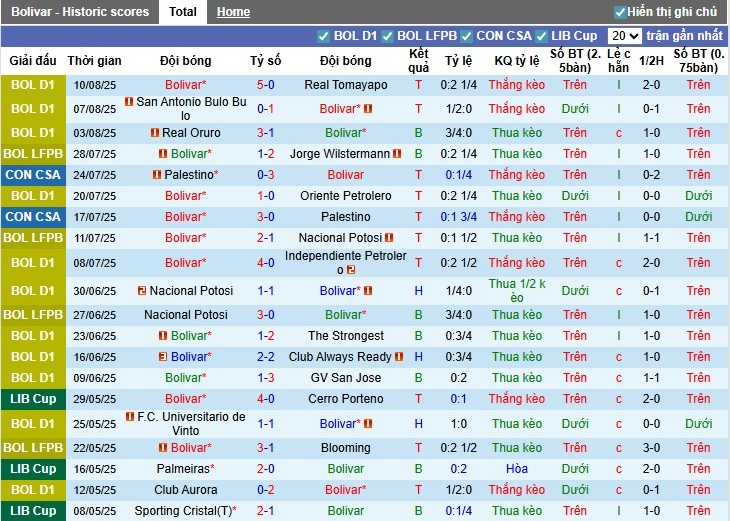Click the GV San Jose team name

[345, 378]
